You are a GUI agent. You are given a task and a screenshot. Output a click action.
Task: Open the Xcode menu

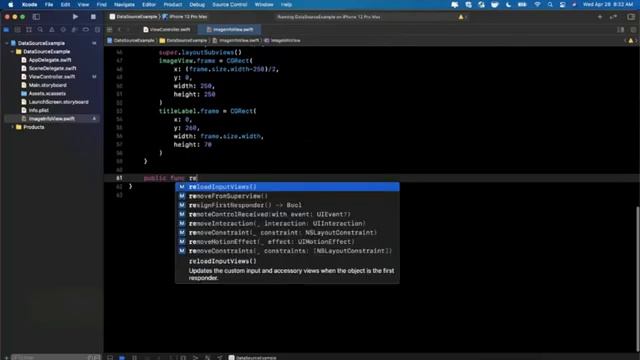[29, 4]
